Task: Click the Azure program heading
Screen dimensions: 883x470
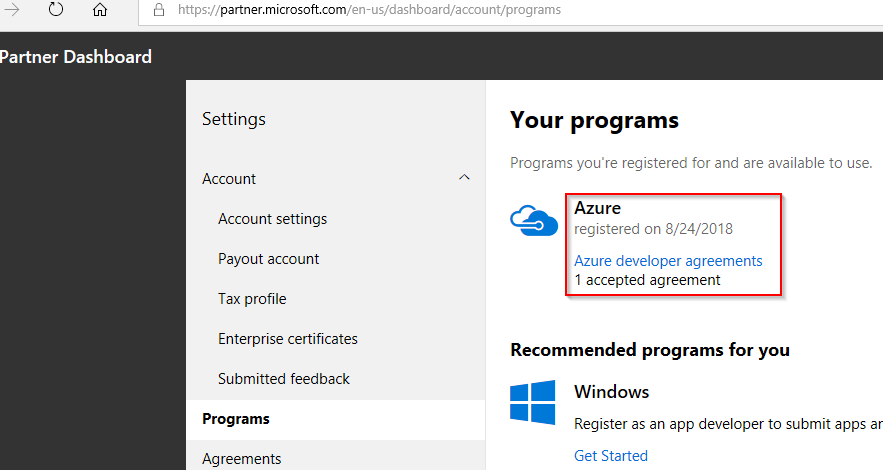Action: (x=597, y=208)
